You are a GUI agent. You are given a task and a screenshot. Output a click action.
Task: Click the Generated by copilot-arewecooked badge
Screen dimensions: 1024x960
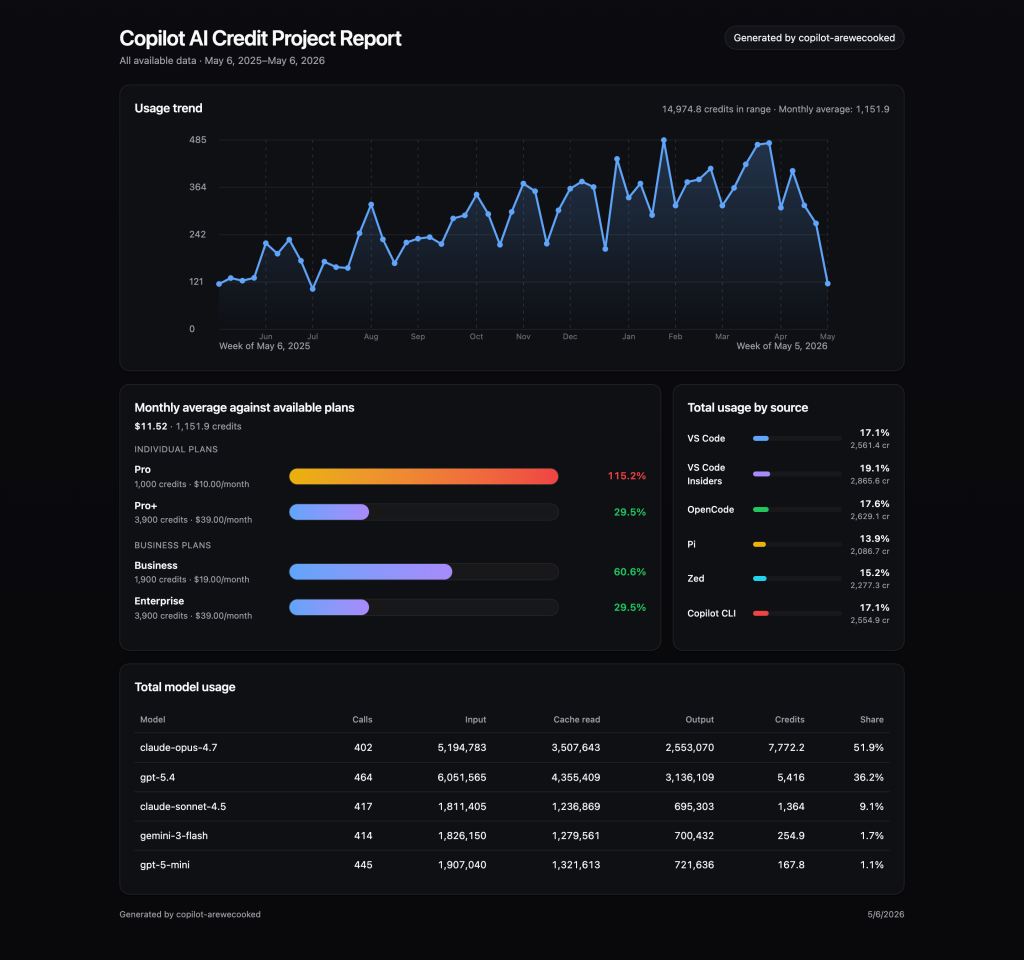pos(814,38)
